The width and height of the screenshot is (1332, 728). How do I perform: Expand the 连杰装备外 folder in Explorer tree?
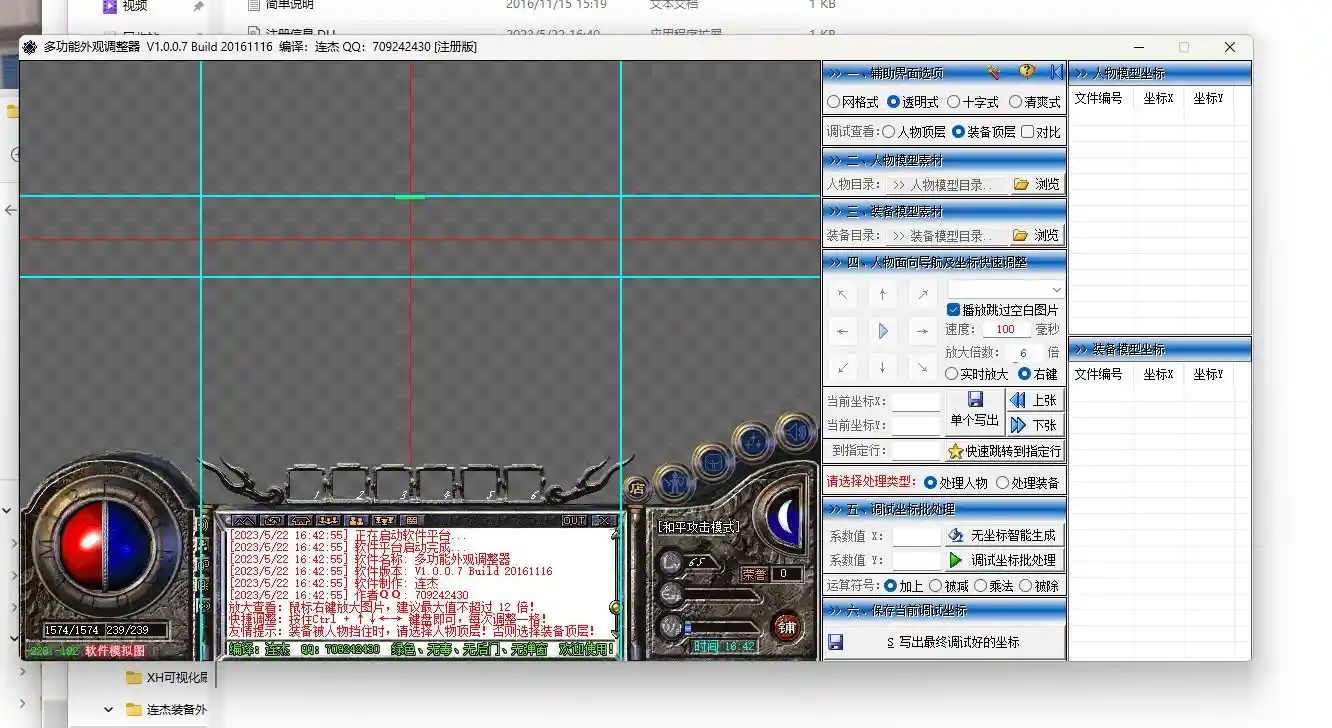[x=108, y=710]
